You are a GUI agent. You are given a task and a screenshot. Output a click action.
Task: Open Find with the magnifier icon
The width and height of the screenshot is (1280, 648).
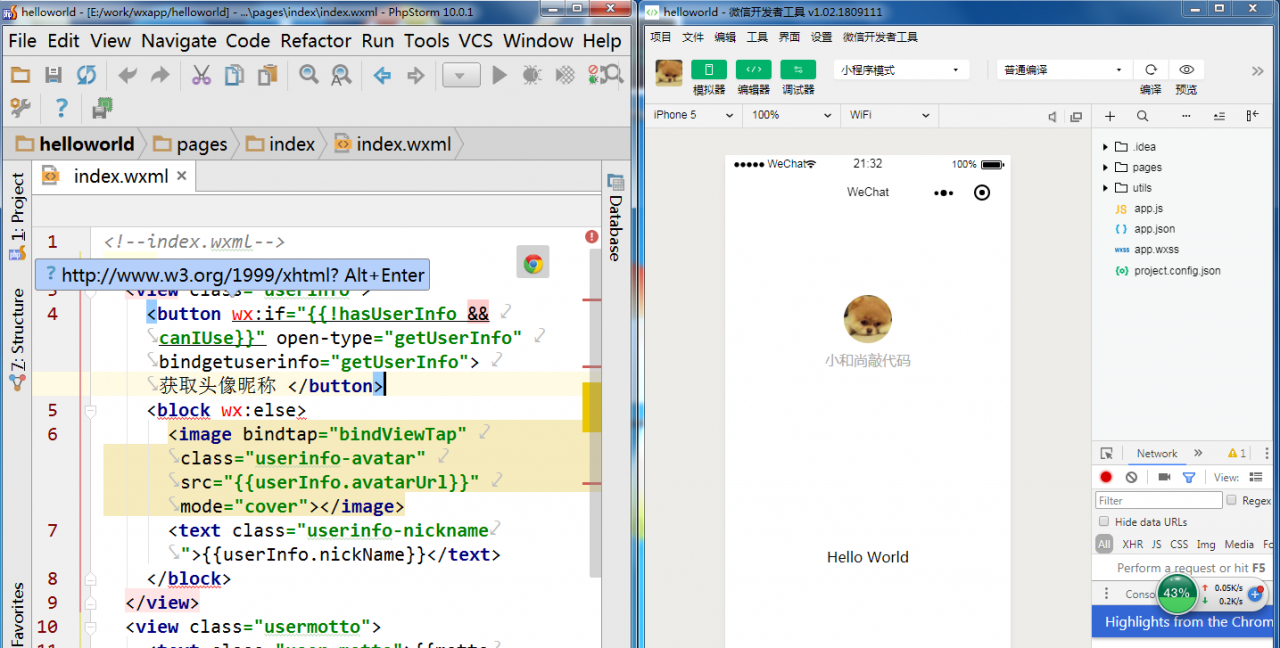point(308,75)
